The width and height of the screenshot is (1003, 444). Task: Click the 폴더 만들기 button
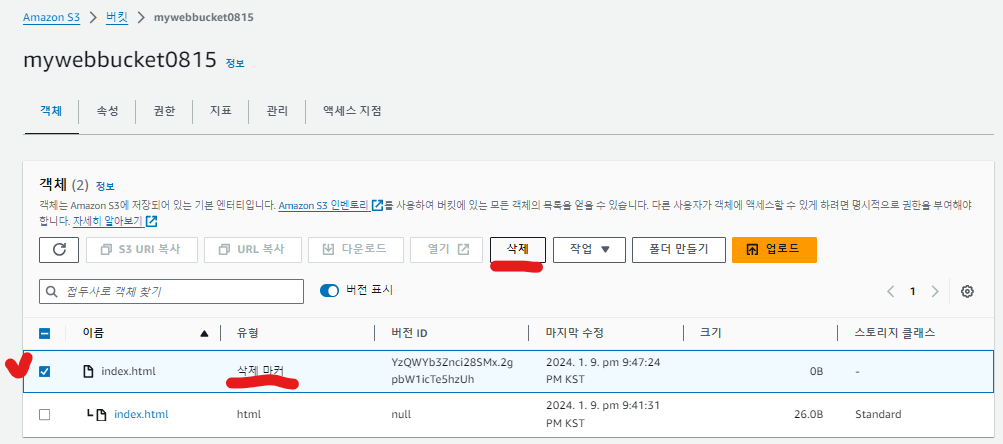tap(679, 250)
